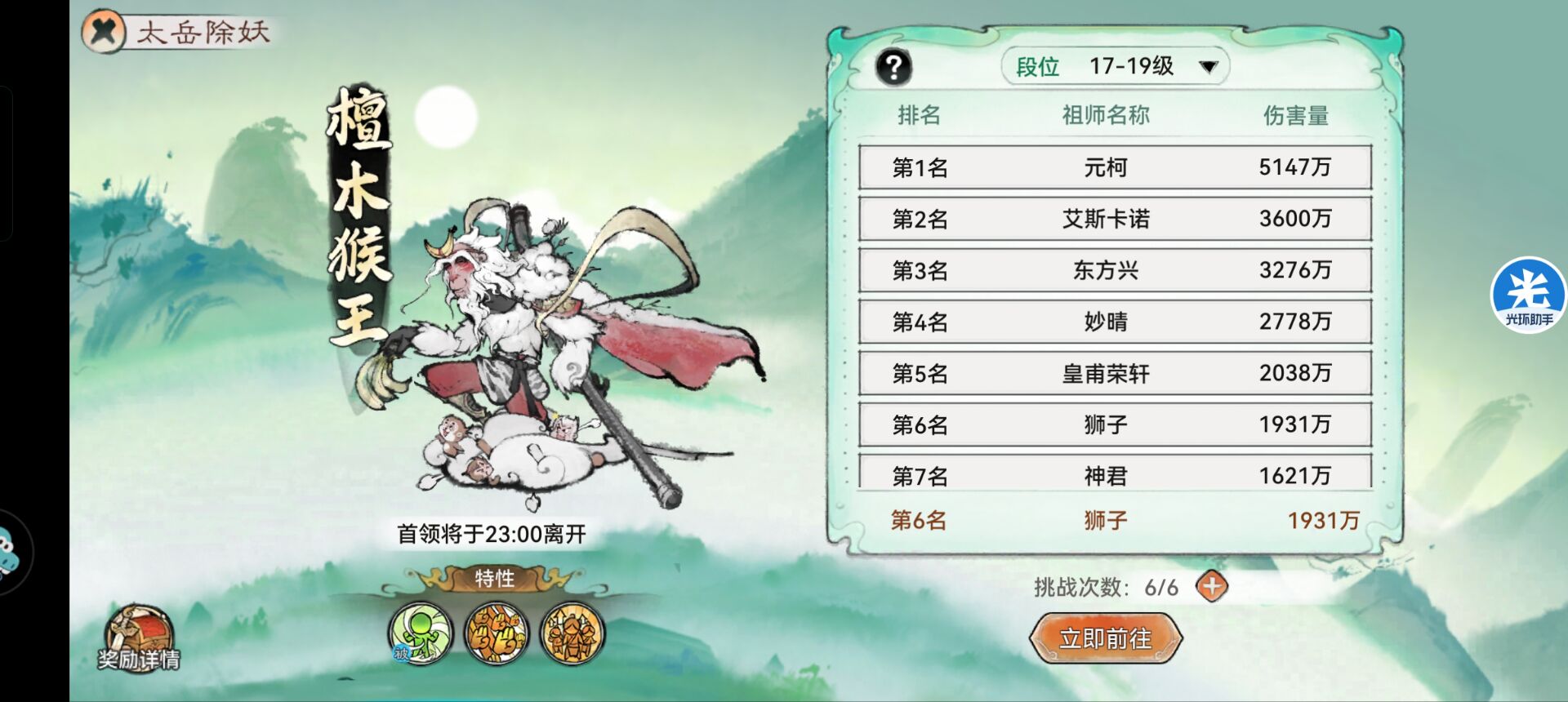
Task: Tap the middle orange trait icon
Action: click(497, 633)
